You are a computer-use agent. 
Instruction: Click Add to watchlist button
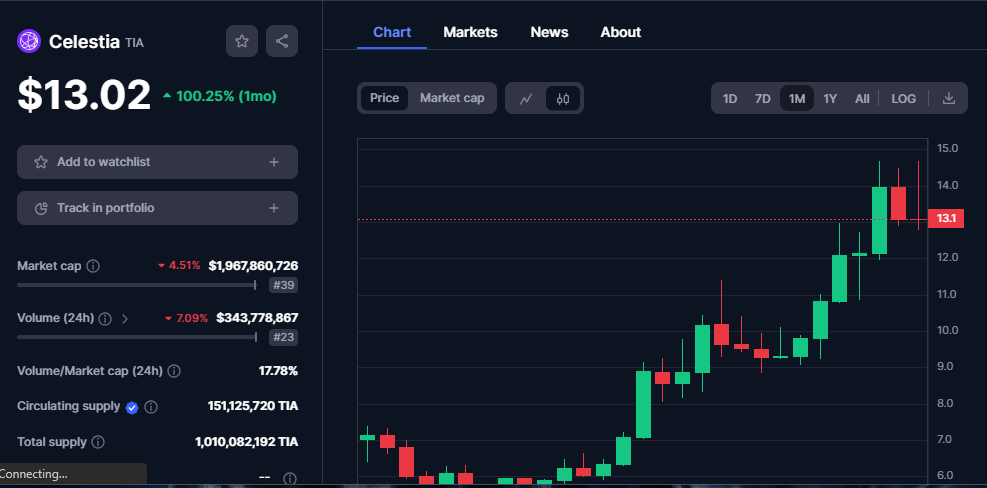point(157,162)
